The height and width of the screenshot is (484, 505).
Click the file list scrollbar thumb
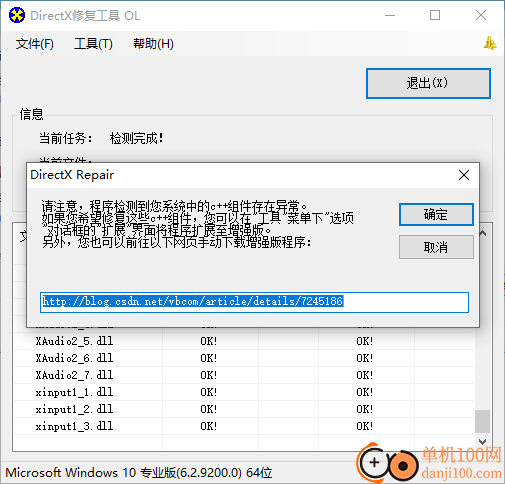coord(482,421)
